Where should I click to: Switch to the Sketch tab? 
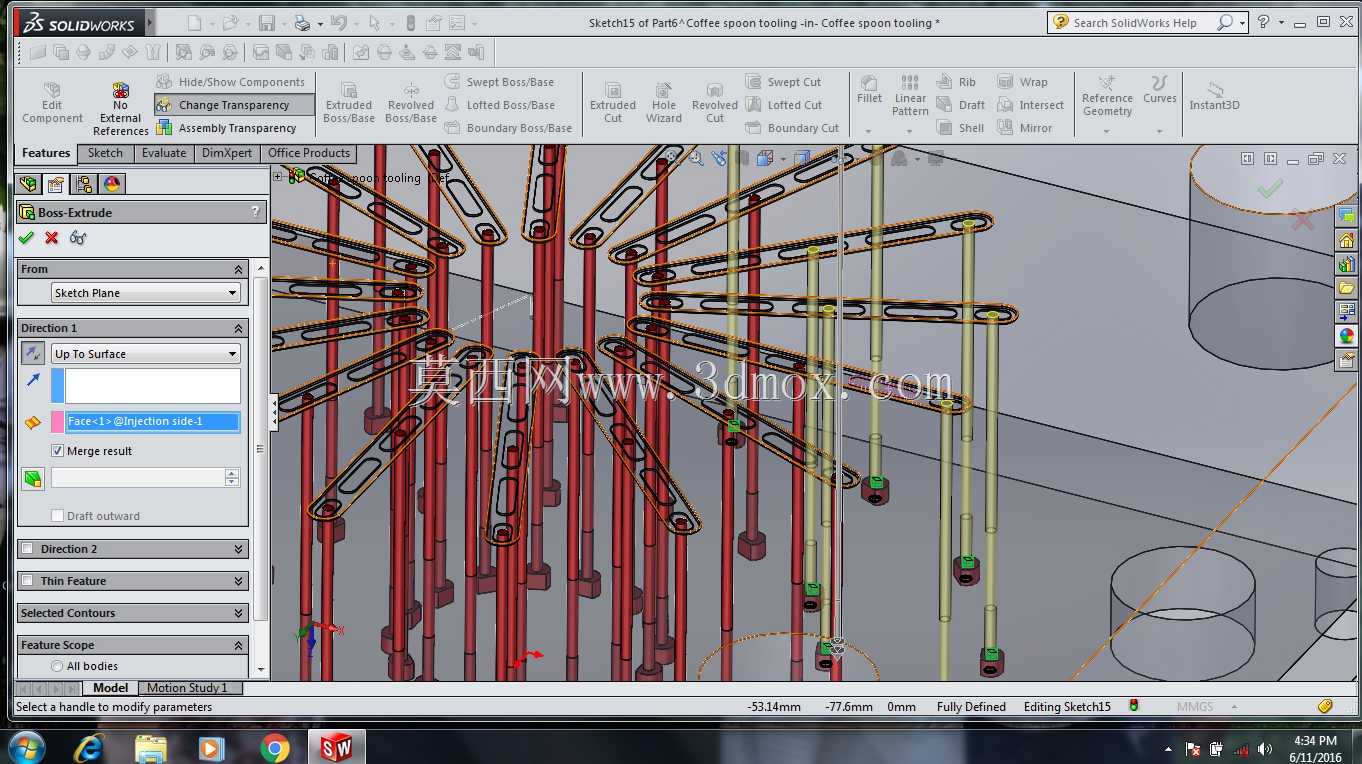[105, 153]
